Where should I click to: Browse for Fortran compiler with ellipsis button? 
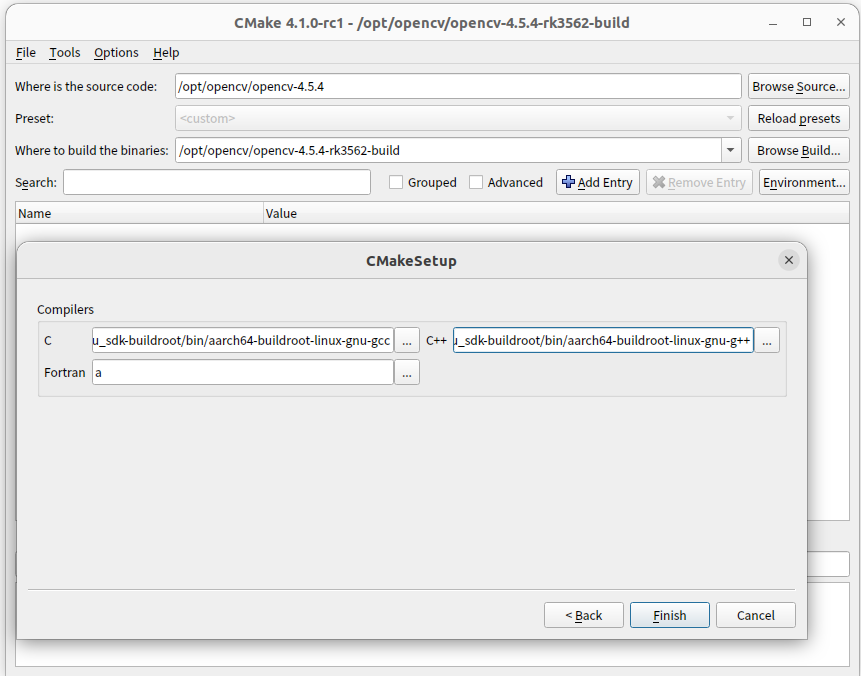(407, 372)
